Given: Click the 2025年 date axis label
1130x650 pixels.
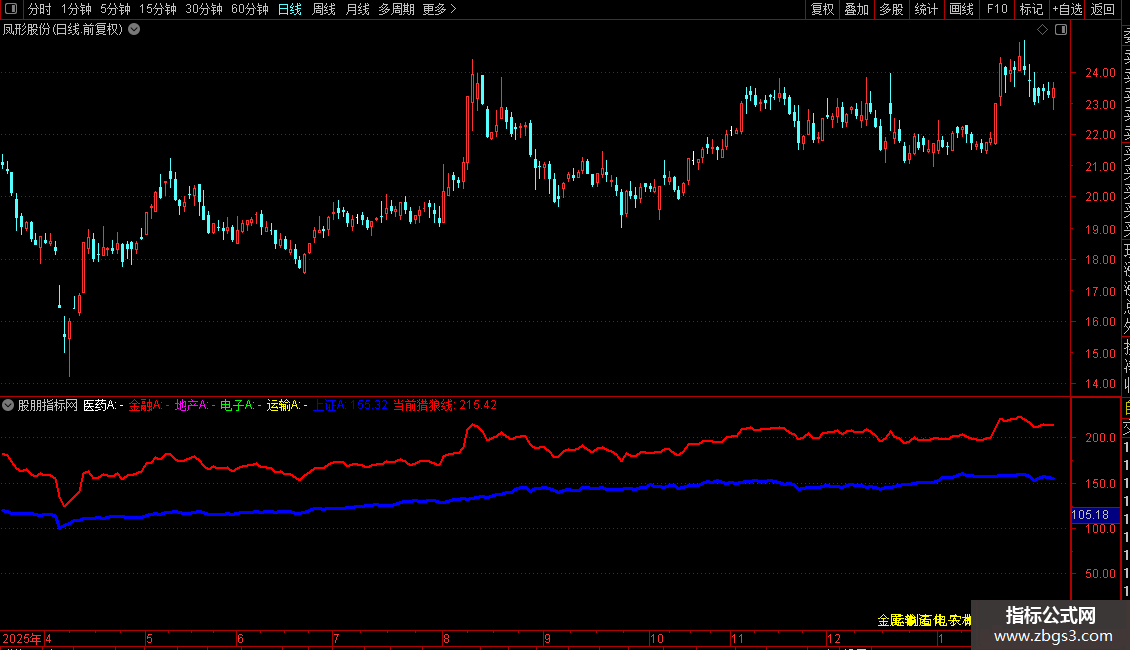Looking at the screenshot, I should pos(22,638).
